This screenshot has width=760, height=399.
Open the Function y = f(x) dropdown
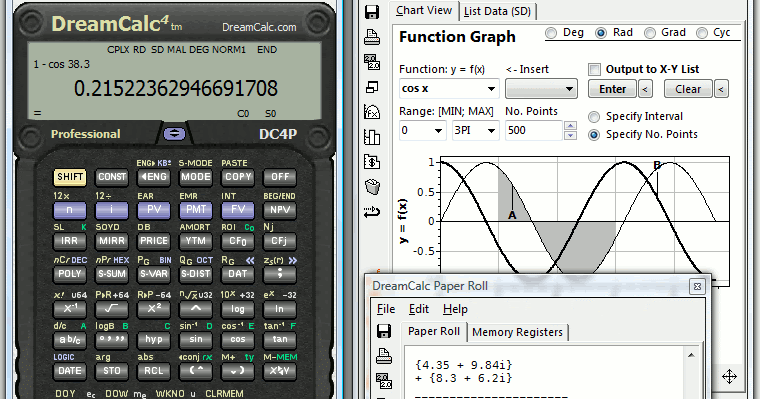[491, 89]
